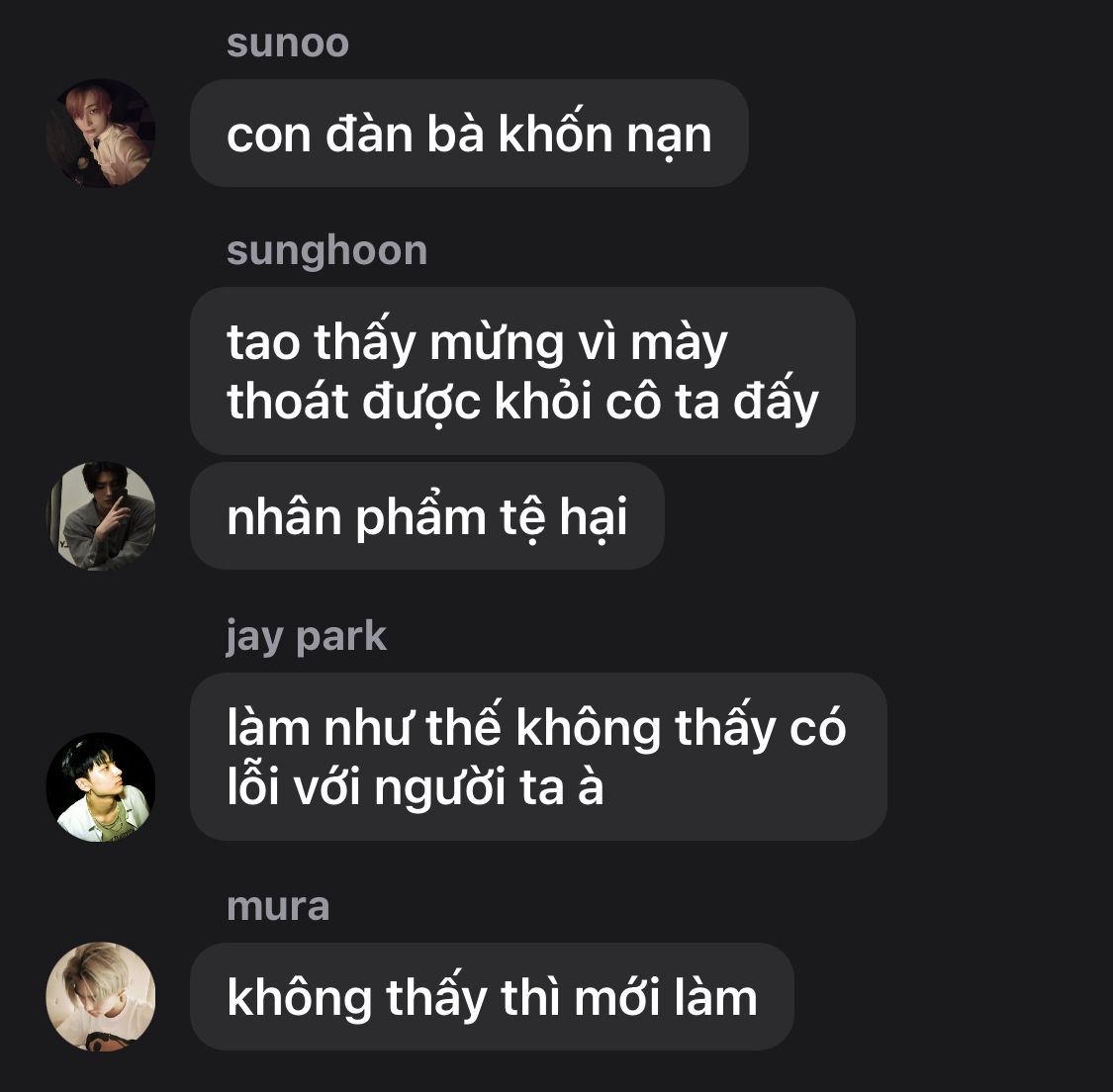Open the 'jay park' name label
This screenshot has height=1092, width=1113.
click(x=306, y=636)
